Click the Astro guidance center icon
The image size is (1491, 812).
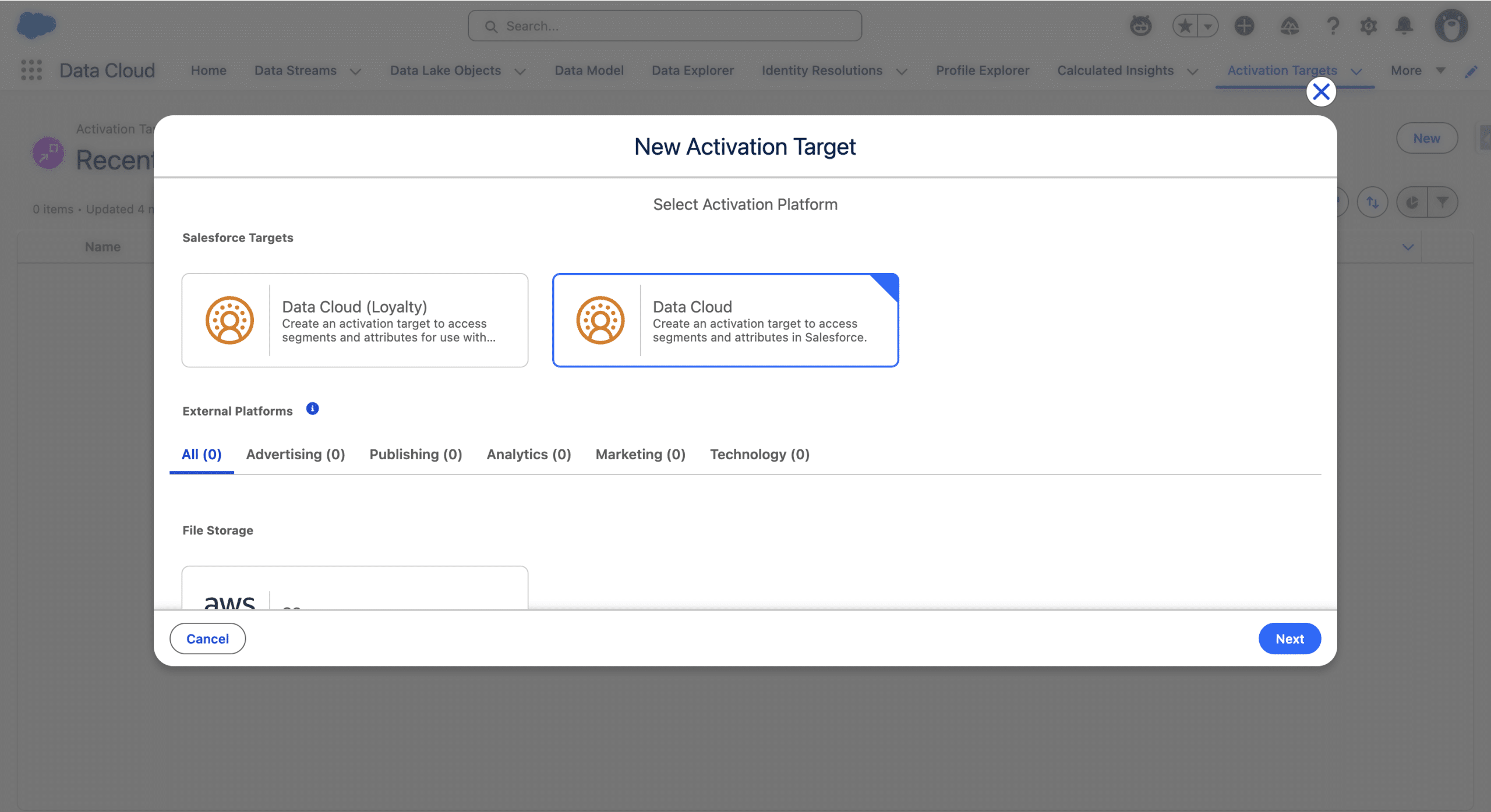click(x=1140, y=26)
